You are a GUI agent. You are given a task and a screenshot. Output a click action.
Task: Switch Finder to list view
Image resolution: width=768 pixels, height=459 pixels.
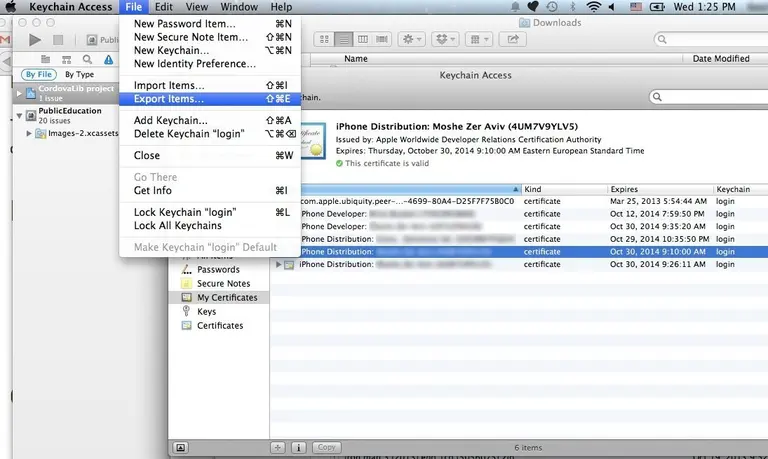coord(344,39)
